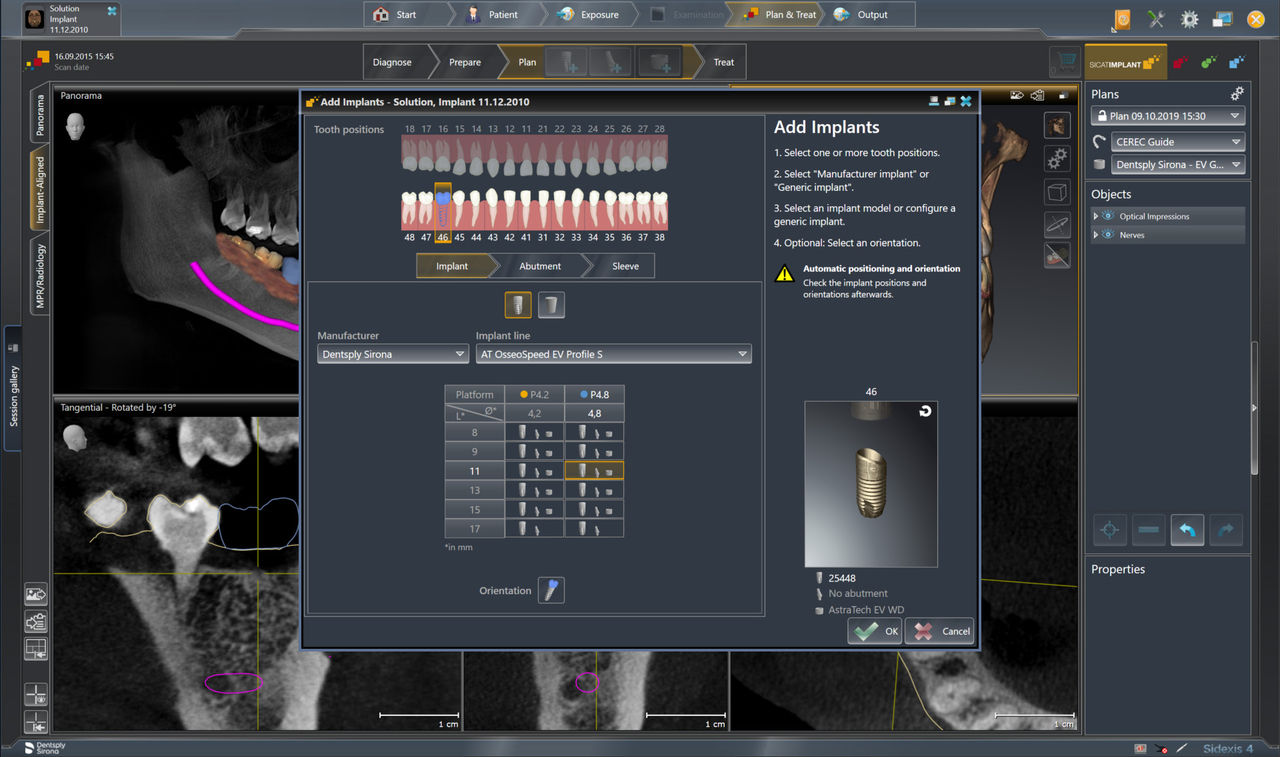This screenshot has width=1280, height=757.
Task: Undo the last planning action
Action: click(1187, 529)
